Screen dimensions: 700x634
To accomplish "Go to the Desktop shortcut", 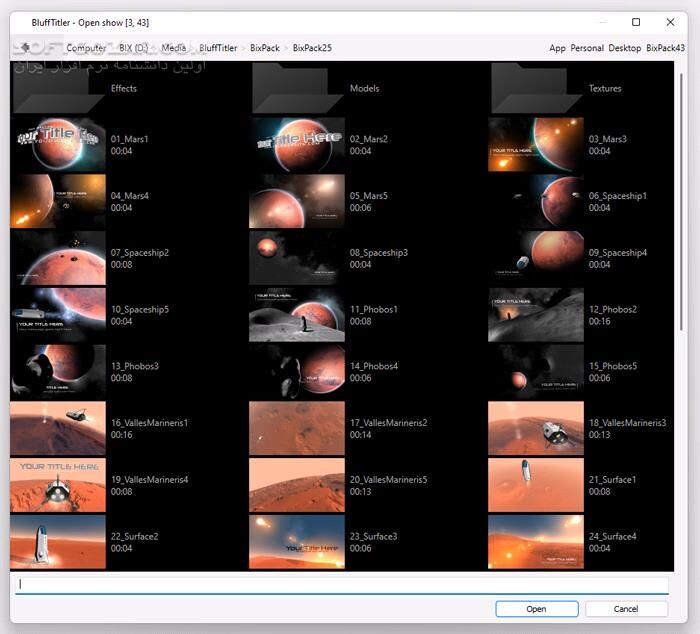I will 624,48.
